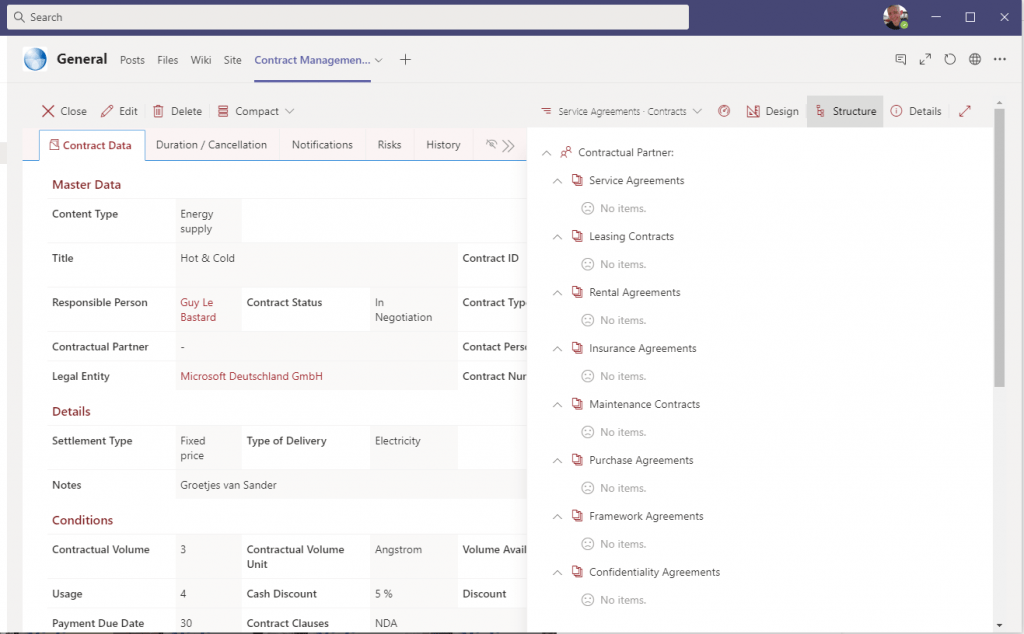Switch to the Notifications tab
This screenshot has width=1024, height=634.
[321, 144]
